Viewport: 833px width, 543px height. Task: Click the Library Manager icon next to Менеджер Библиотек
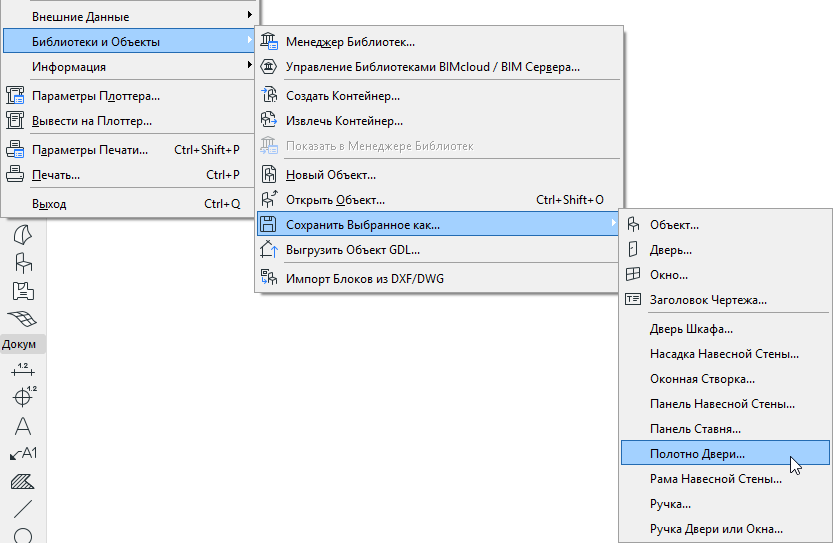[269, 41]
